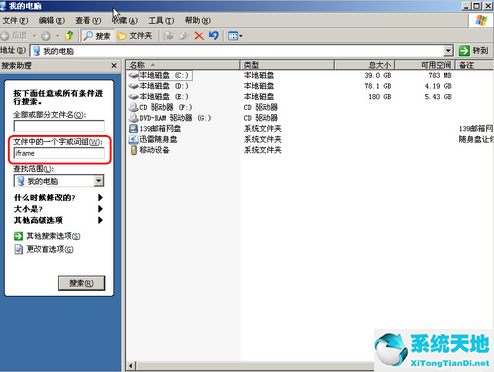Screen dimensions: 494x372
Task: Sort by the Comments (备注) column header
Action: [474, 65]
